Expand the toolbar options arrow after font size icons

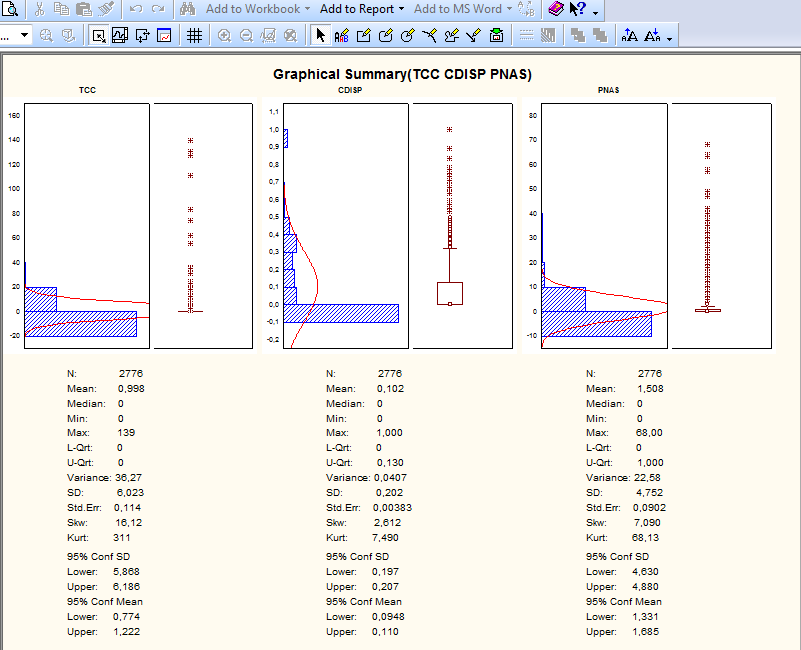[668, 37]
